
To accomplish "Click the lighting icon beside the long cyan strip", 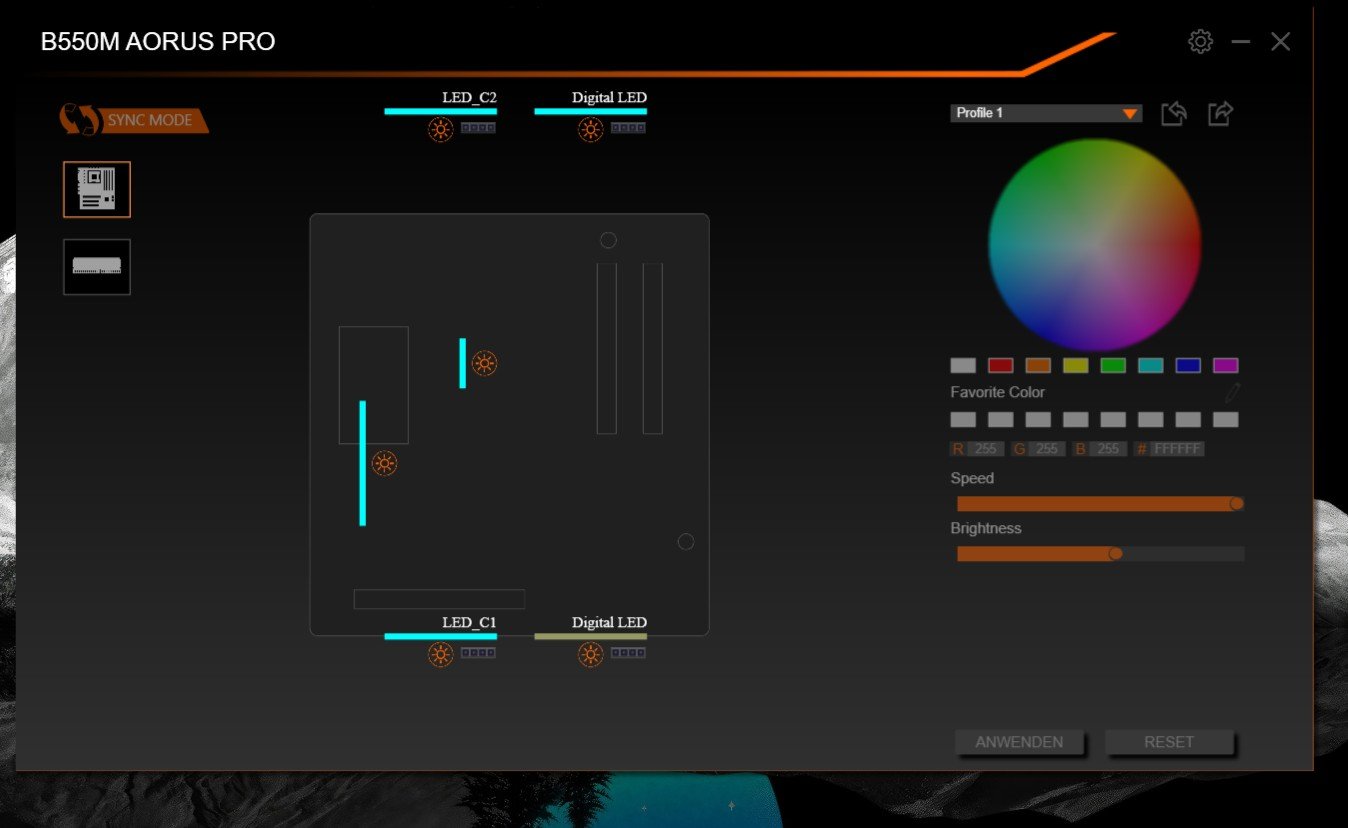I will click(x=384, y=463).
